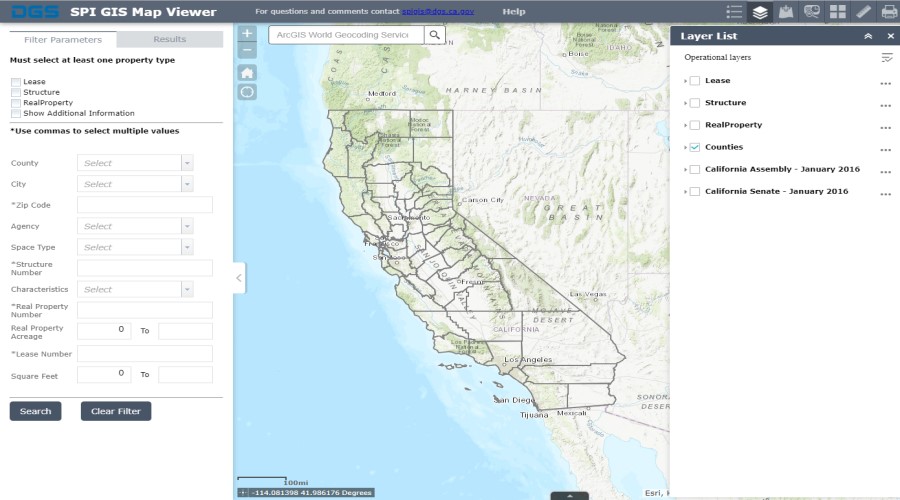Expand the California Senate layer options menu

(885, 192)
